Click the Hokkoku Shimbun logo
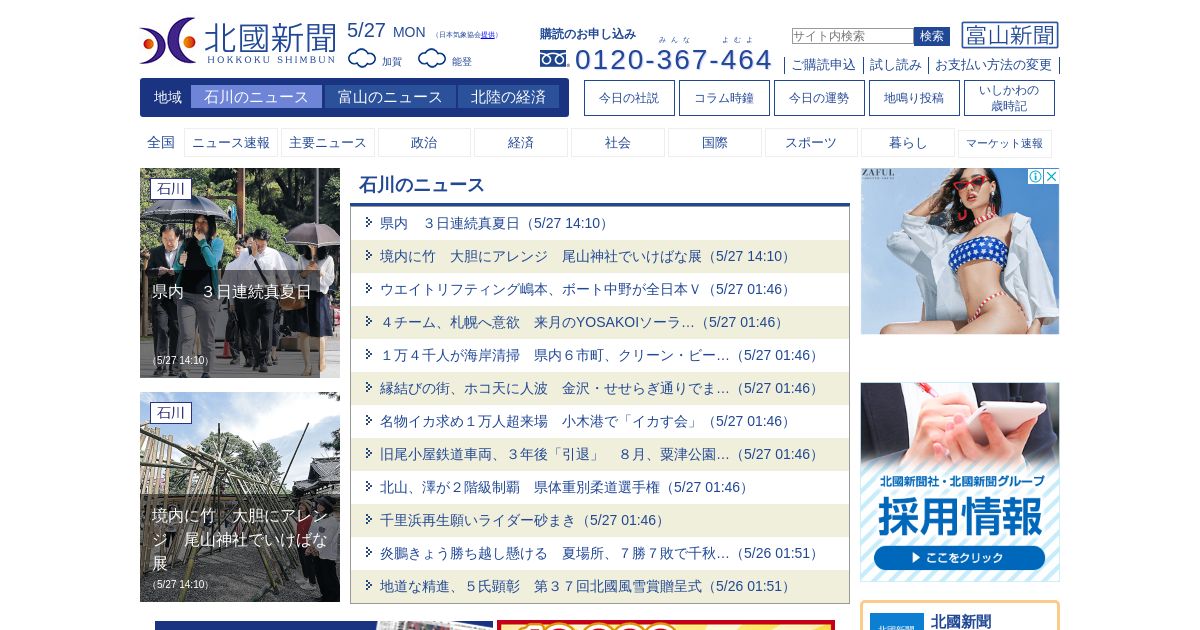Screen dimensions: 1200x630 coord(238,41)
